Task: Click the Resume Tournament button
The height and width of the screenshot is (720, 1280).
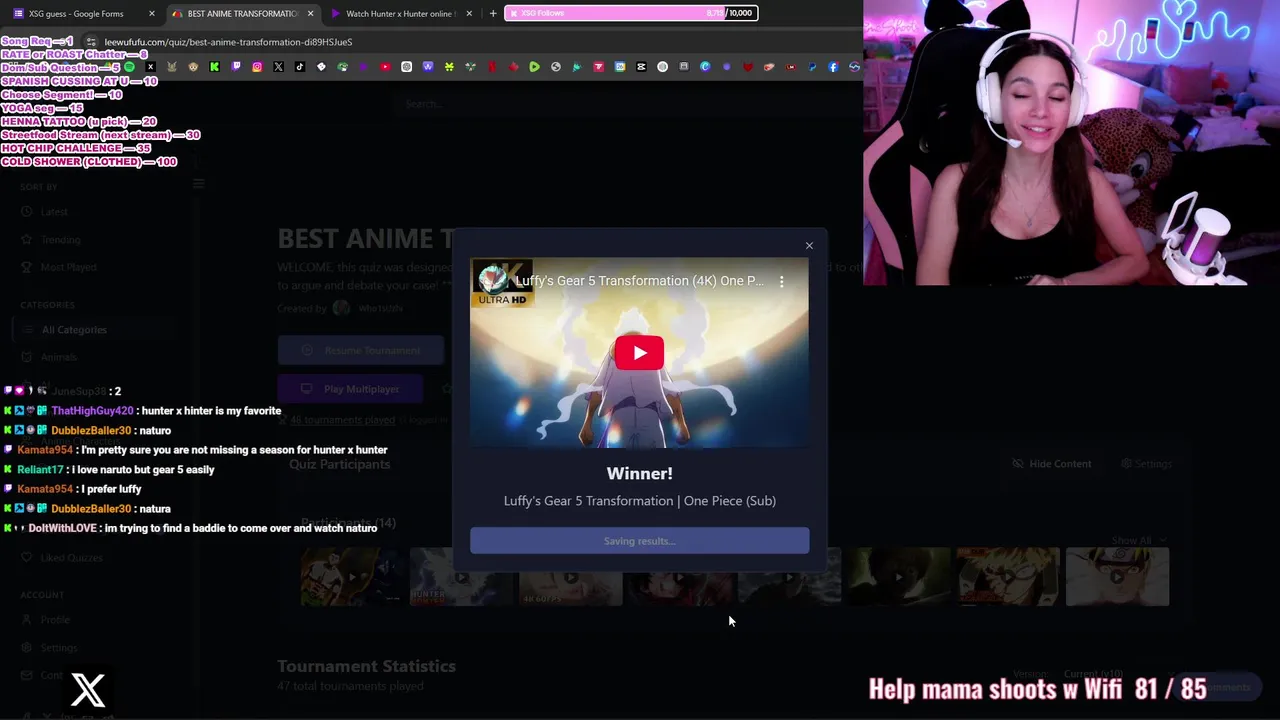Action: (361, 351)
